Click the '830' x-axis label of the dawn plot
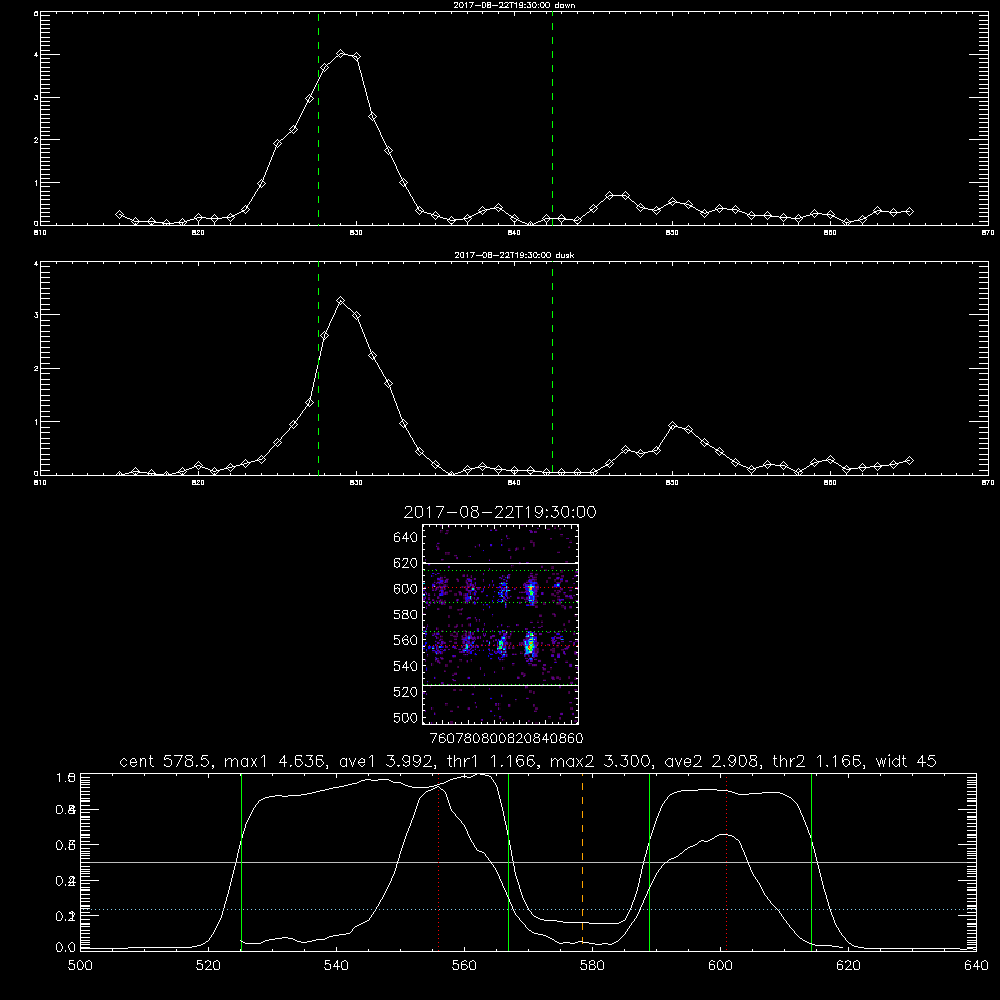Screen dimensions: 1000x1000 [x=356, y=233]
